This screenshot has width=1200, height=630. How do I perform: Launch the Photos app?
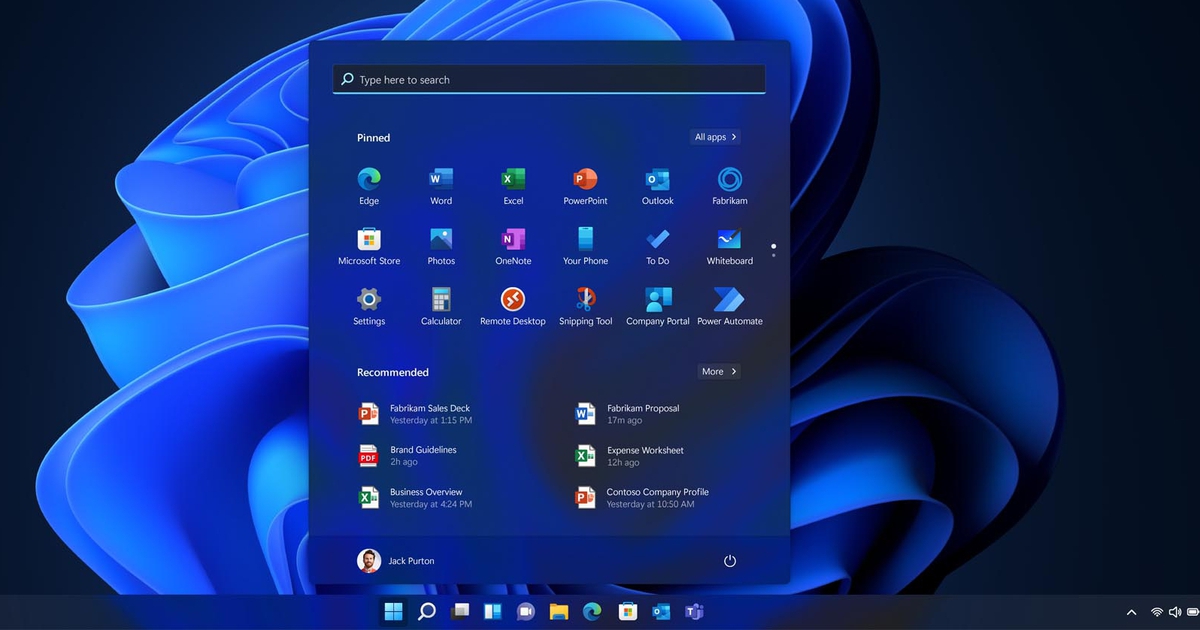441,246
